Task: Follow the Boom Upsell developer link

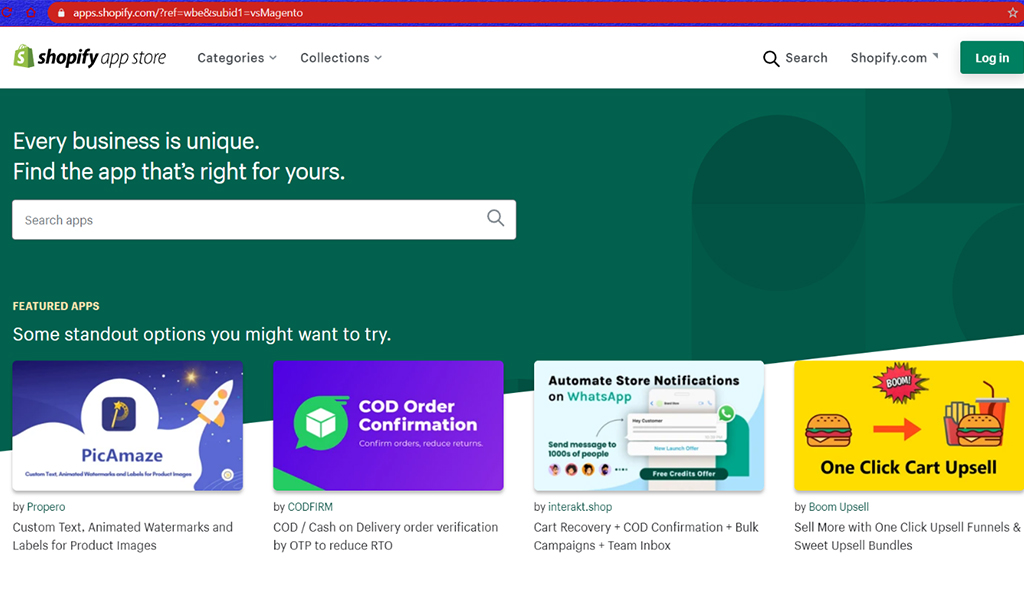Action: click(839, 507)
